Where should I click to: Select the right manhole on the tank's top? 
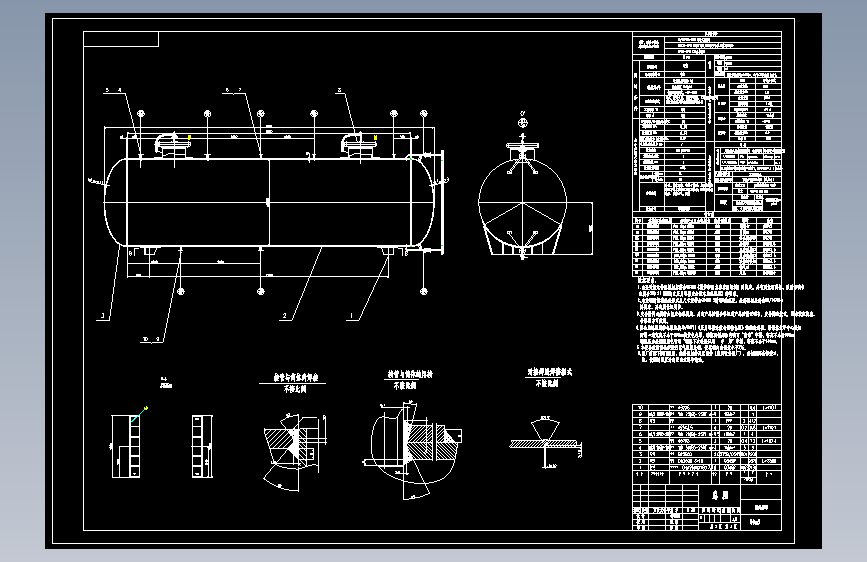[358, 147]
